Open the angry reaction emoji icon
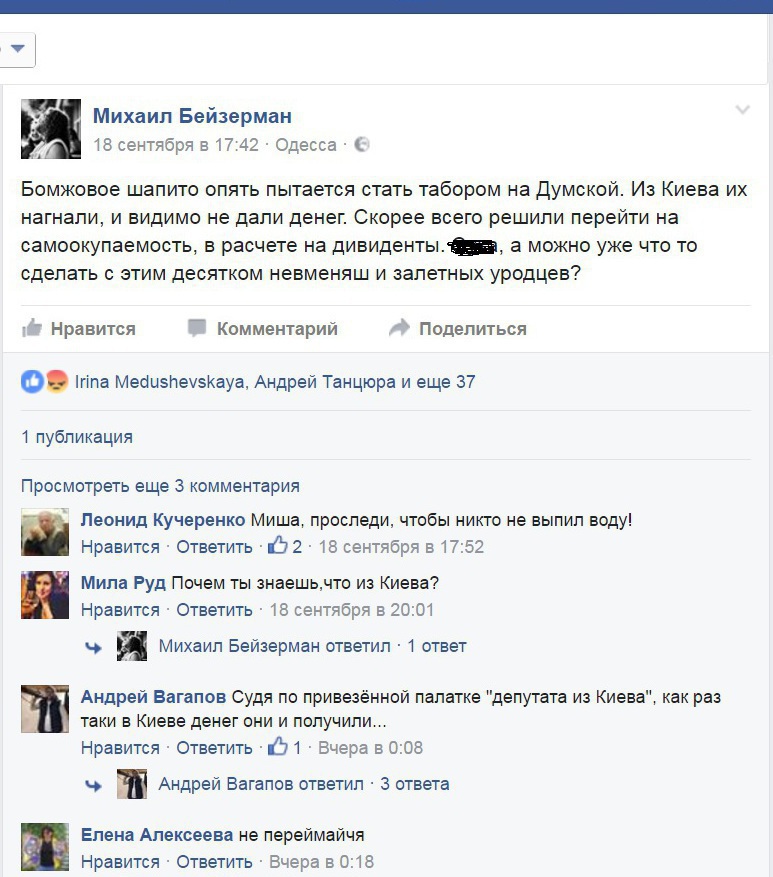The height and width of the screenshot is (877, 773). [x=56, y=382]
